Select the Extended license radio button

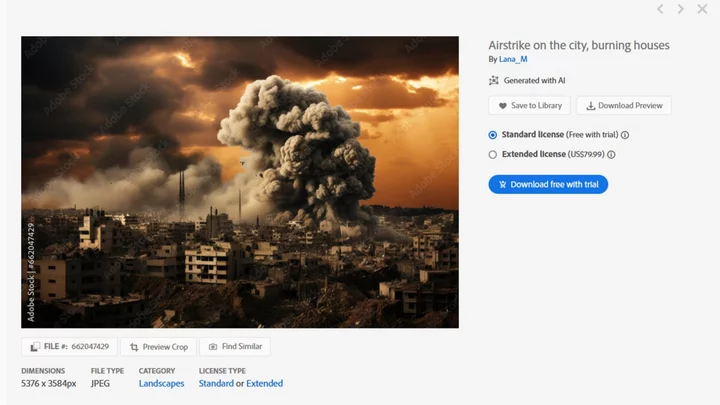point(493,154)
